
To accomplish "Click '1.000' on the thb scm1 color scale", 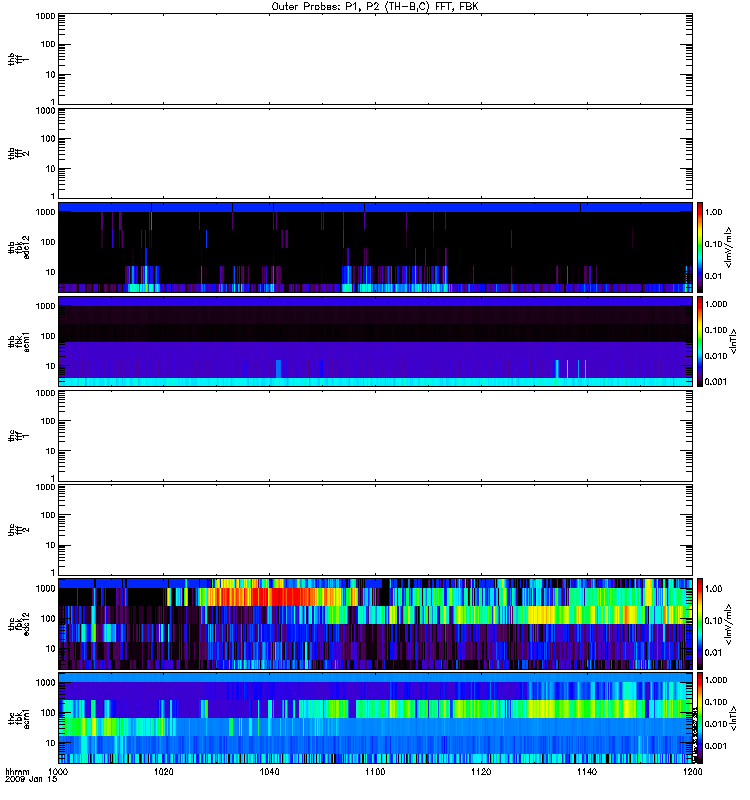I will pyautogui.click(x=716, y=304).
